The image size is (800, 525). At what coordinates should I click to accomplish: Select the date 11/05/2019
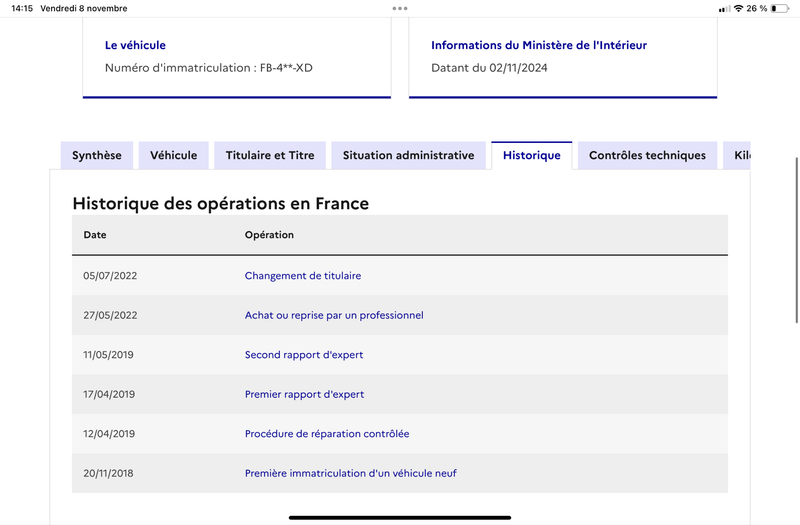[x=108, y=355]
